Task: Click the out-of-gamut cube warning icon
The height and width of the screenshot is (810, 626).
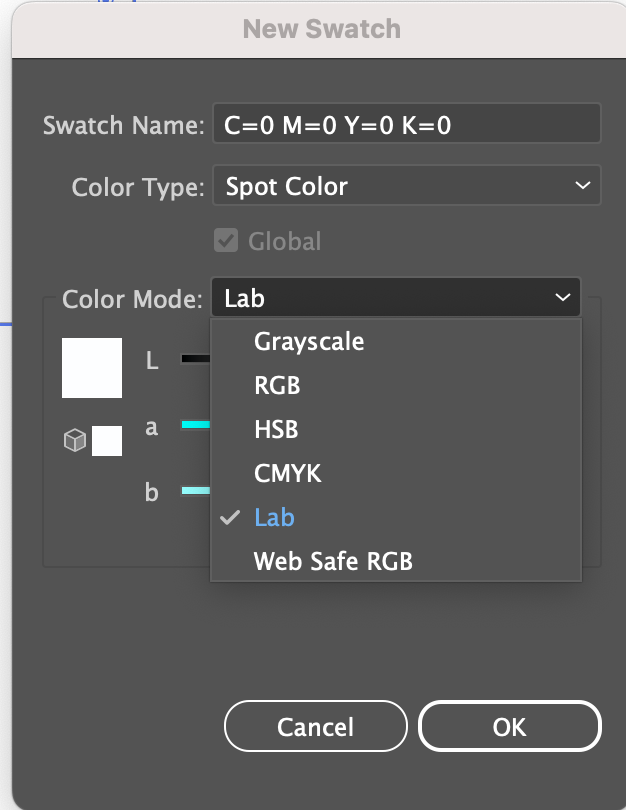Action: tap(75, 440)
